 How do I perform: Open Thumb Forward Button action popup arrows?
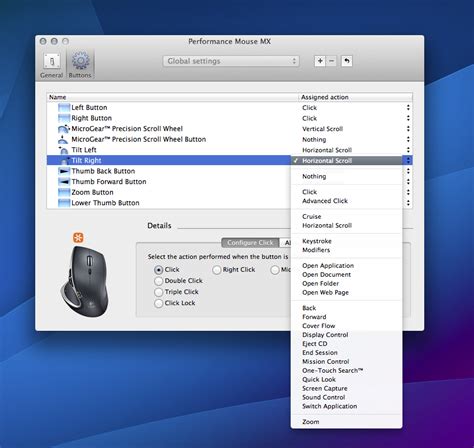pos(408,182)
